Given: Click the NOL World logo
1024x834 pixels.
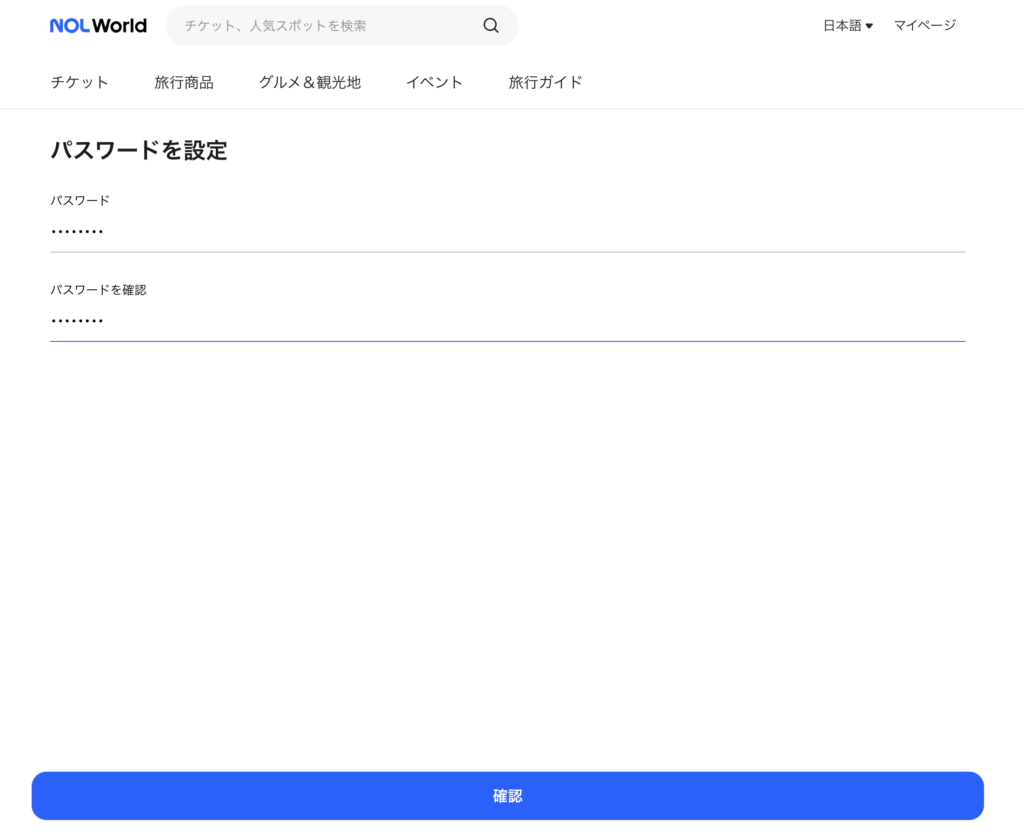Looking at the screenshot, I should coord(98,26).
